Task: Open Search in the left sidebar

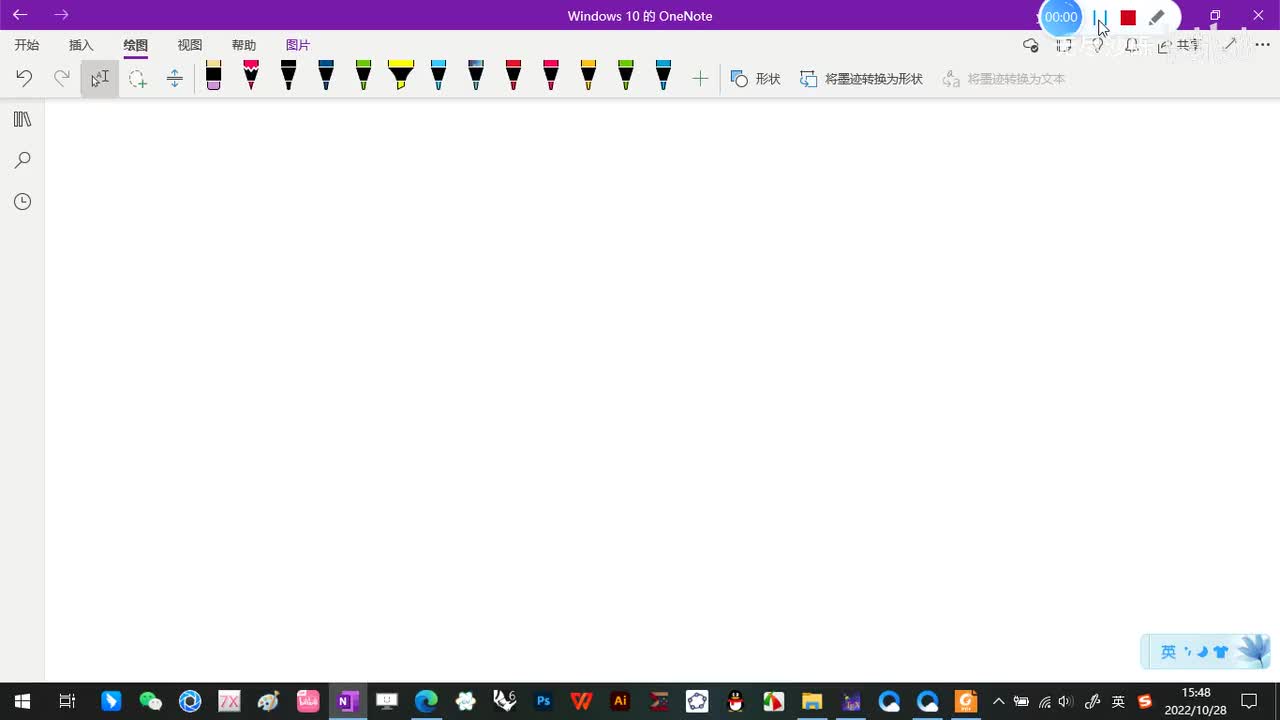Action: tap(22, 160)
